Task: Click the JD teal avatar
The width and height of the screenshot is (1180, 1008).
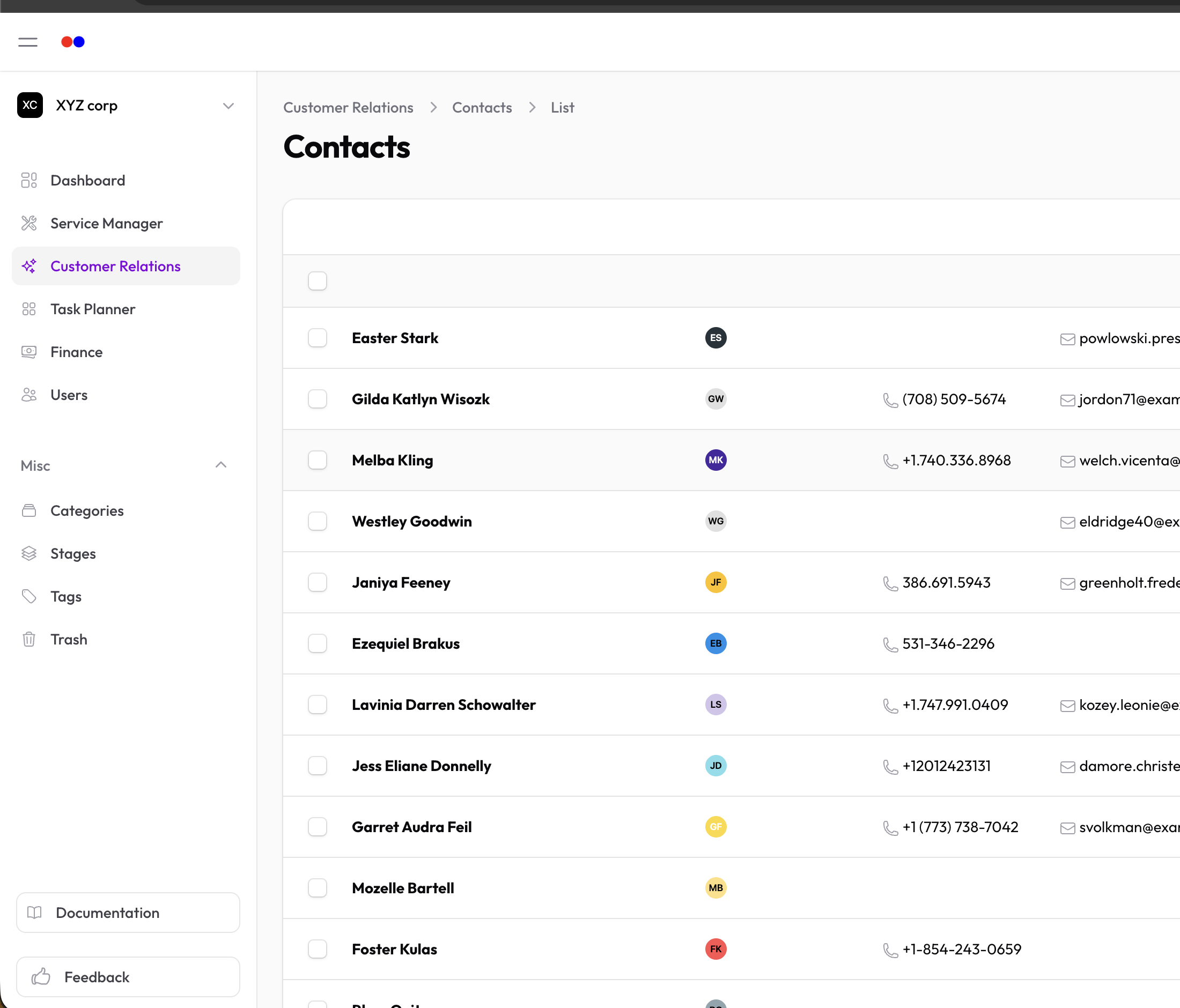Action: click(716, 766)
